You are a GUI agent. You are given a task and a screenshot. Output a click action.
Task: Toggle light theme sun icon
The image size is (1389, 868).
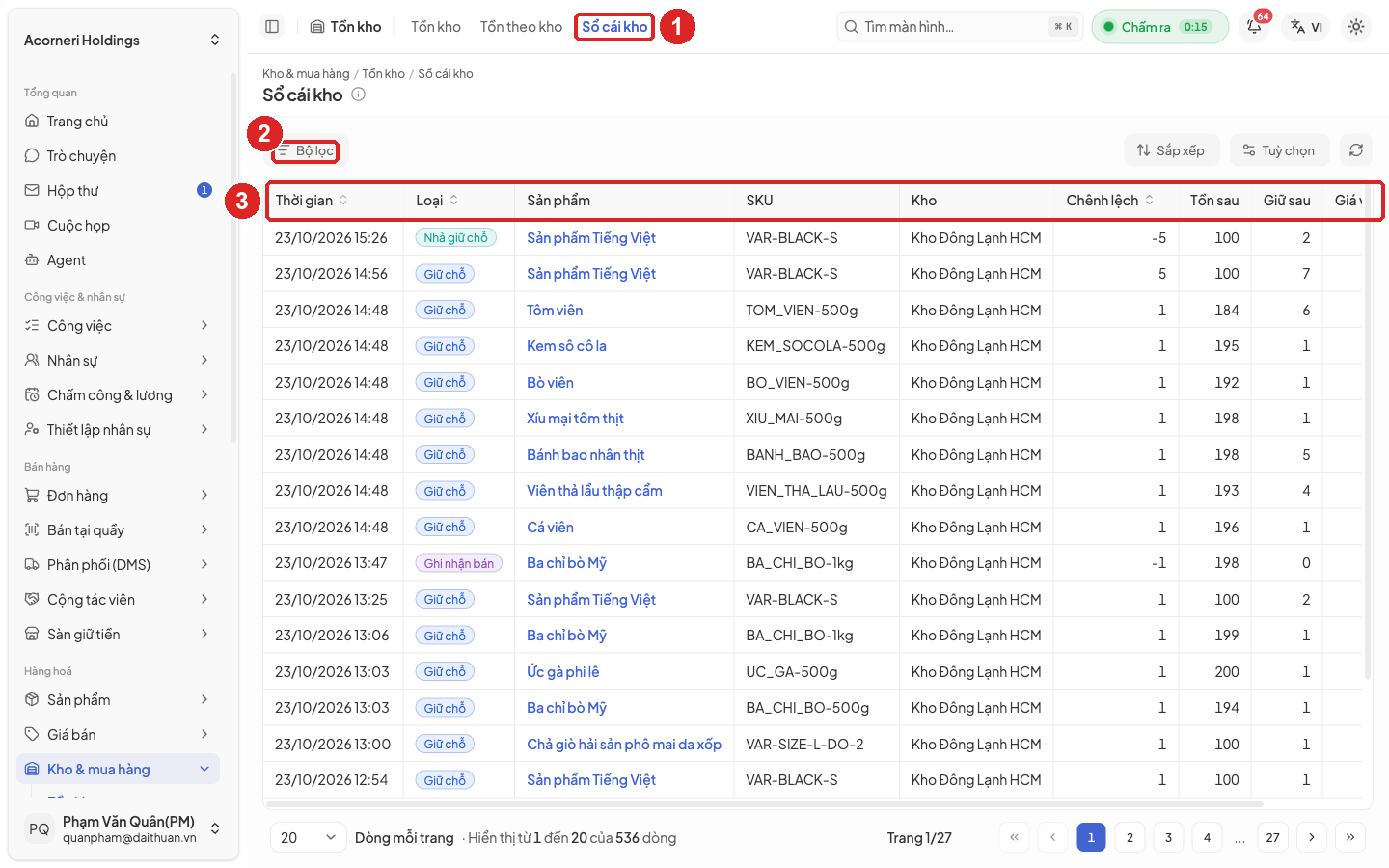pos(1356,27)
